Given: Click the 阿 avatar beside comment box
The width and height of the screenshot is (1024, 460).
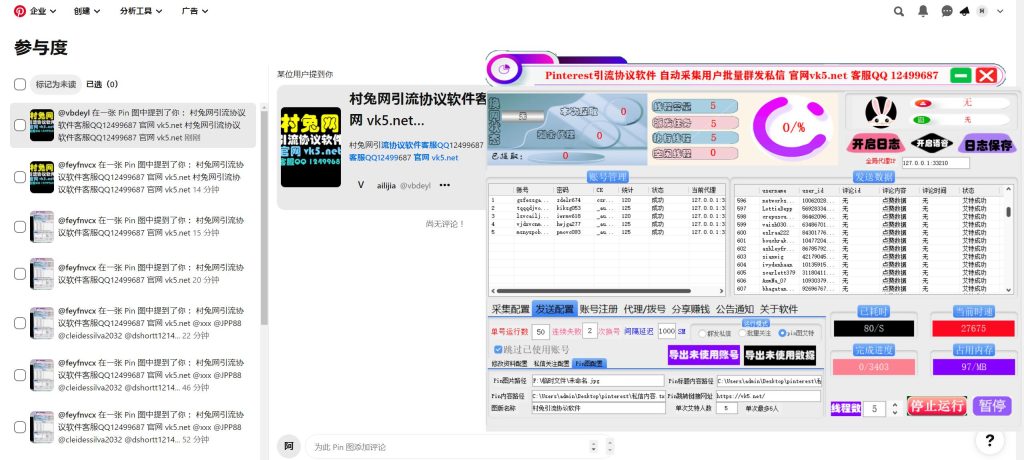Looking at the screenshot, I should click(289, 446).
